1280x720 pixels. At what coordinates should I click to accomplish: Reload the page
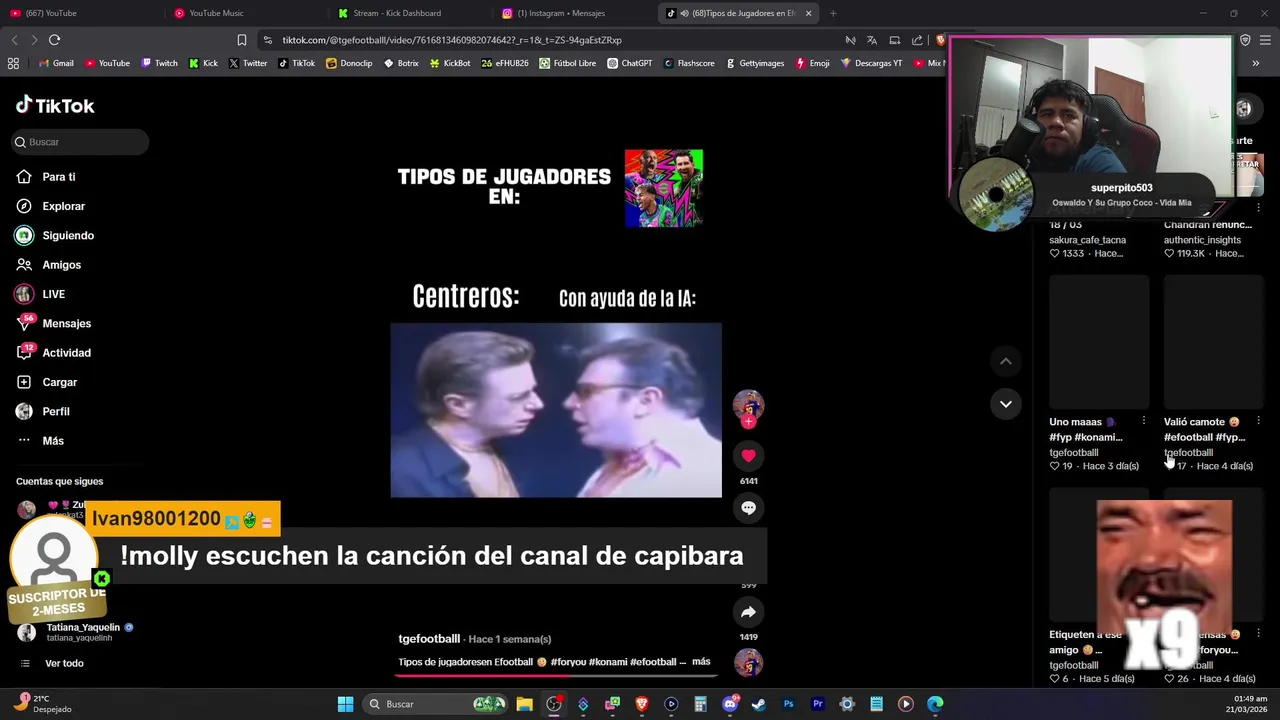[54, 40]
